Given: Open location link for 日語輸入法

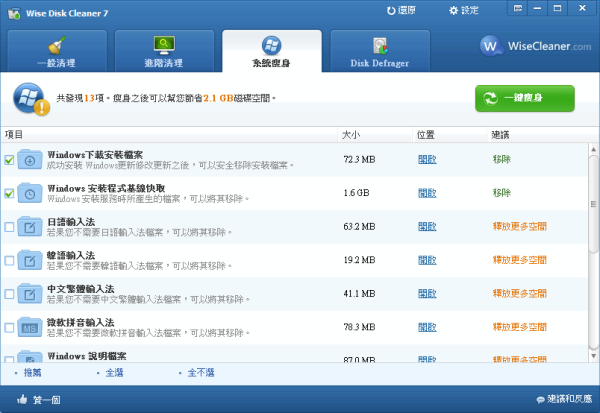Looking at the screenshot, I should click(427, 227).
